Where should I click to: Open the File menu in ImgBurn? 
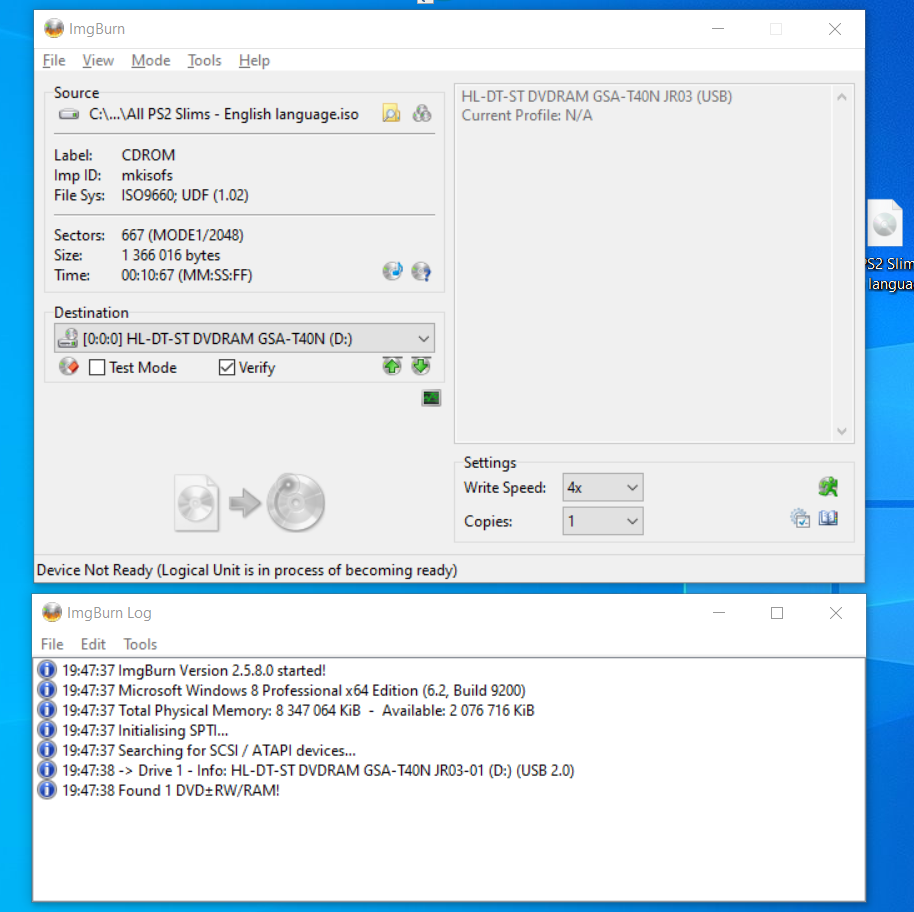coord(54,61)
